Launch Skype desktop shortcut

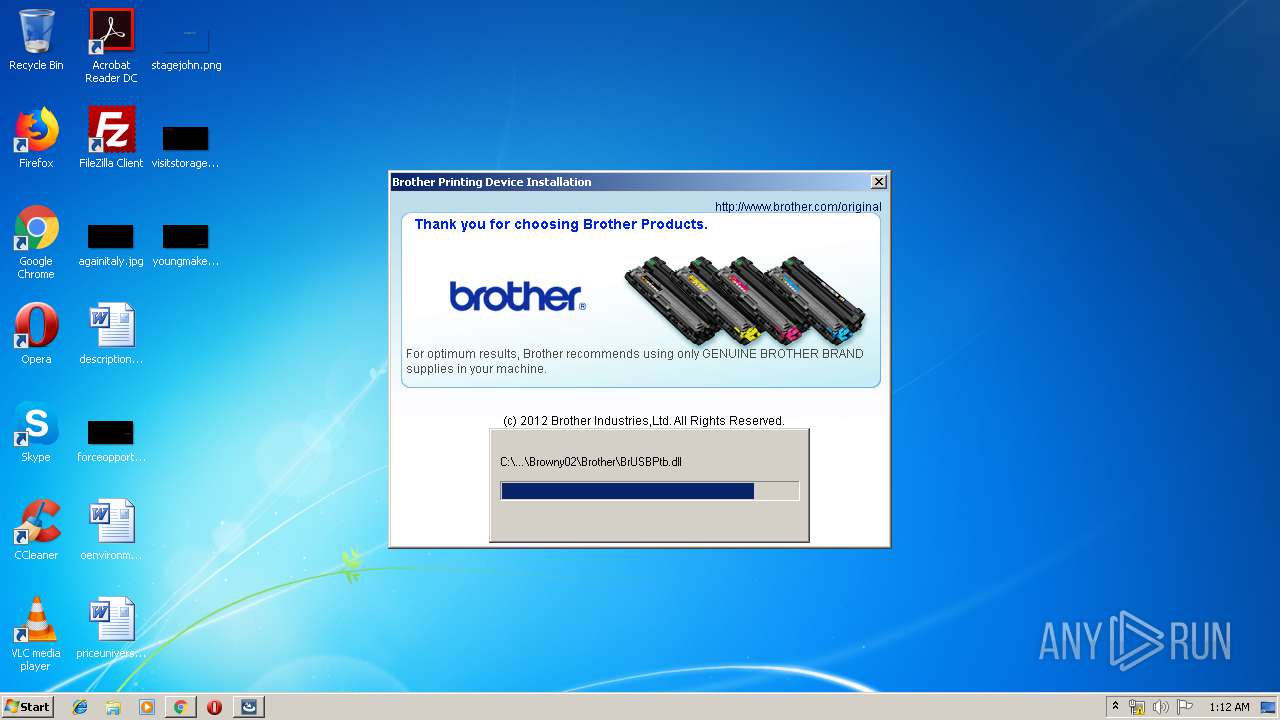pos(36,432)
